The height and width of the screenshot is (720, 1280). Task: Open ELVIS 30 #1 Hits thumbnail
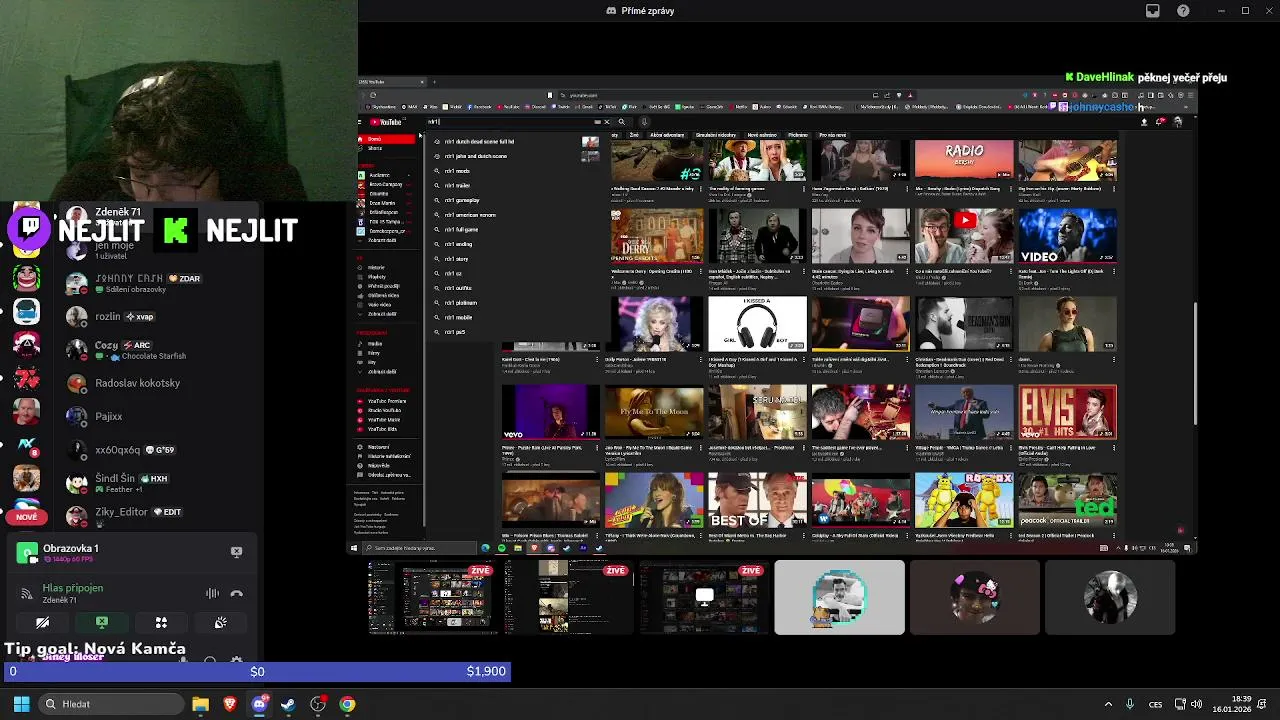(1067, 412)
